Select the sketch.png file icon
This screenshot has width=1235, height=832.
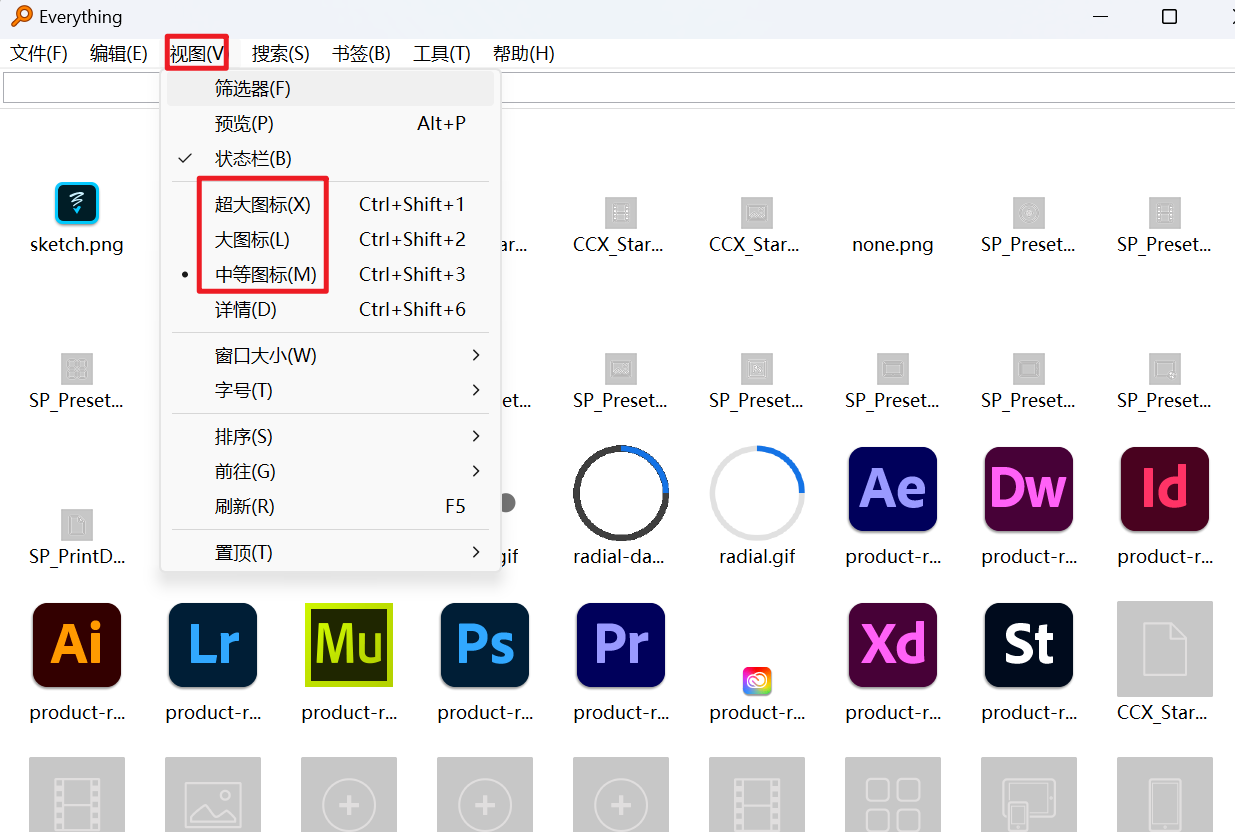point(77,204)
